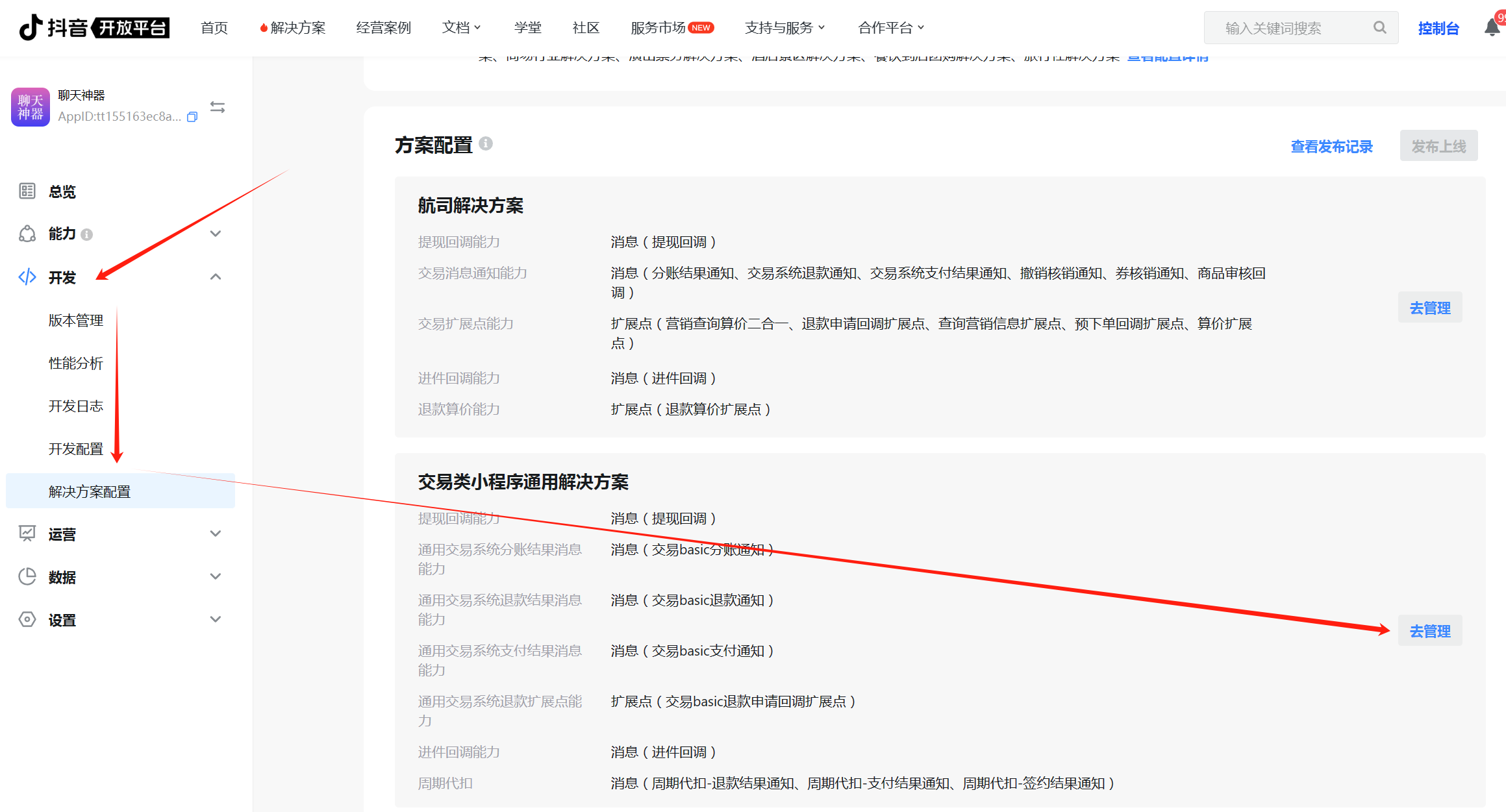Click the search magnifier icon
The image size is (1506, 812).
click(1379, 27)
